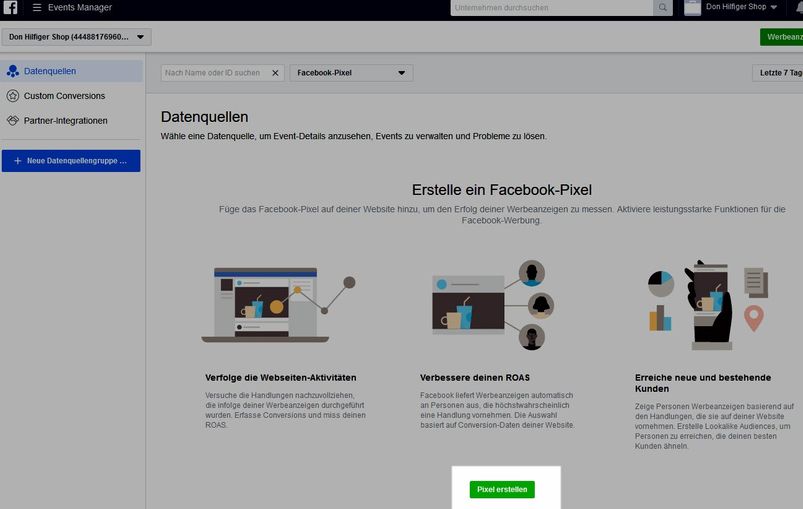Expand the Facebook-Pixel filter dropdown
803x509 pixels.
point(351,73)
